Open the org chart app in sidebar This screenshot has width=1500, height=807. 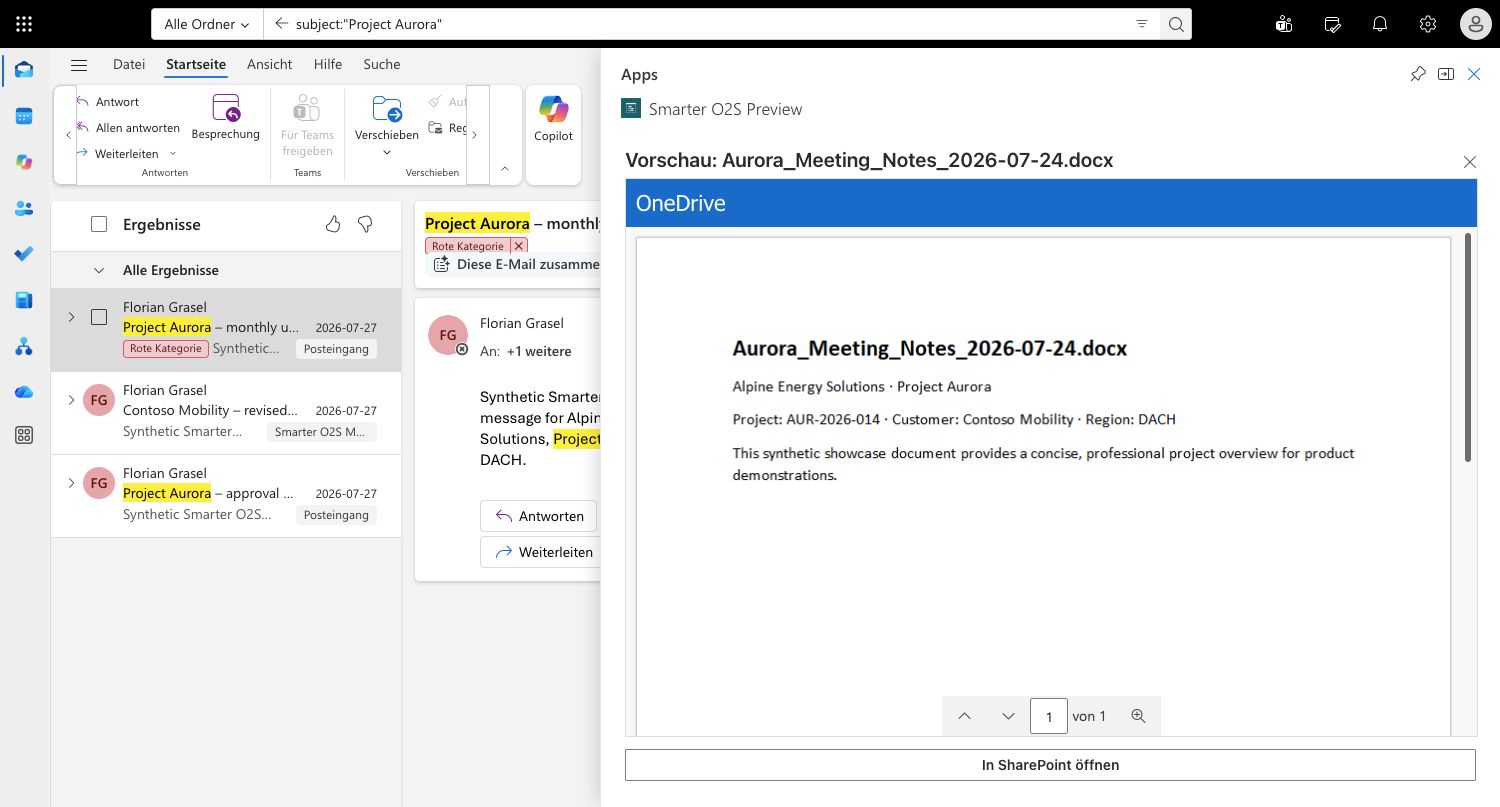24,346
